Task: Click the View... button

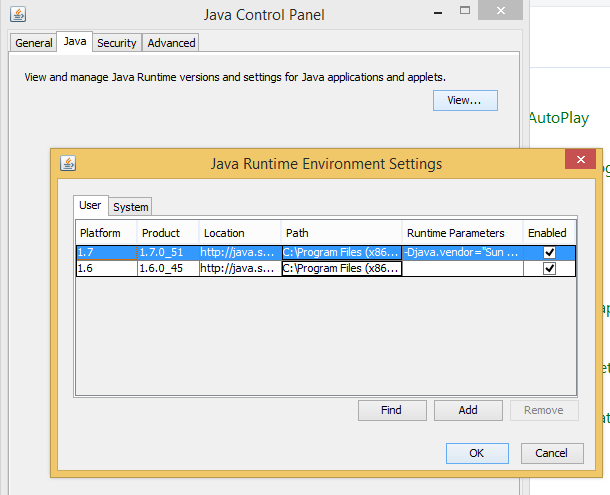Action: 464,100
